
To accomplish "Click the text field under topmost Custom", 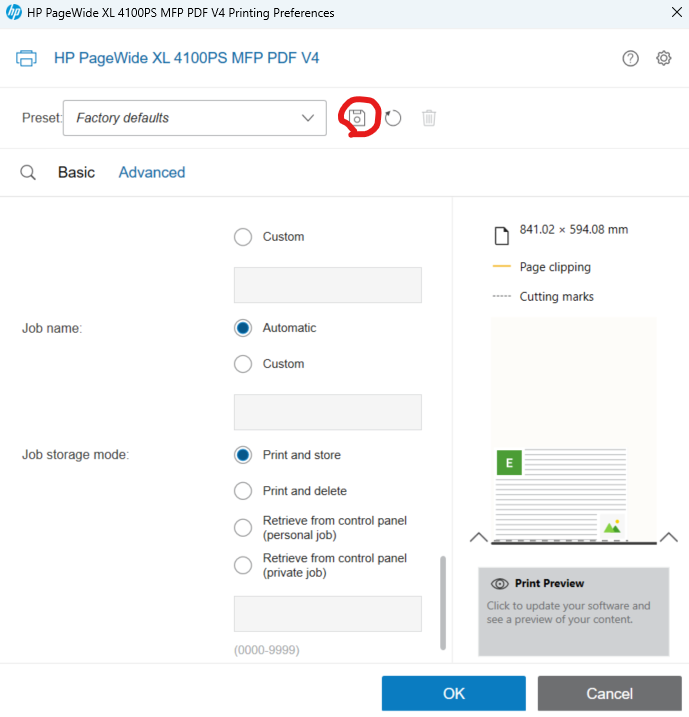I will click(328, 285).
